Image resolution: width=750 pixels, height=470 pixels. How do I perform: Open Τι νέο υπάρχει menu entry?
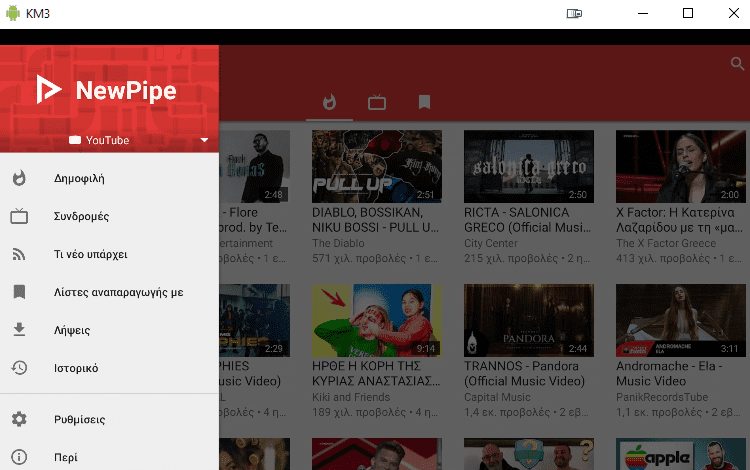click(x=110, y=254)
